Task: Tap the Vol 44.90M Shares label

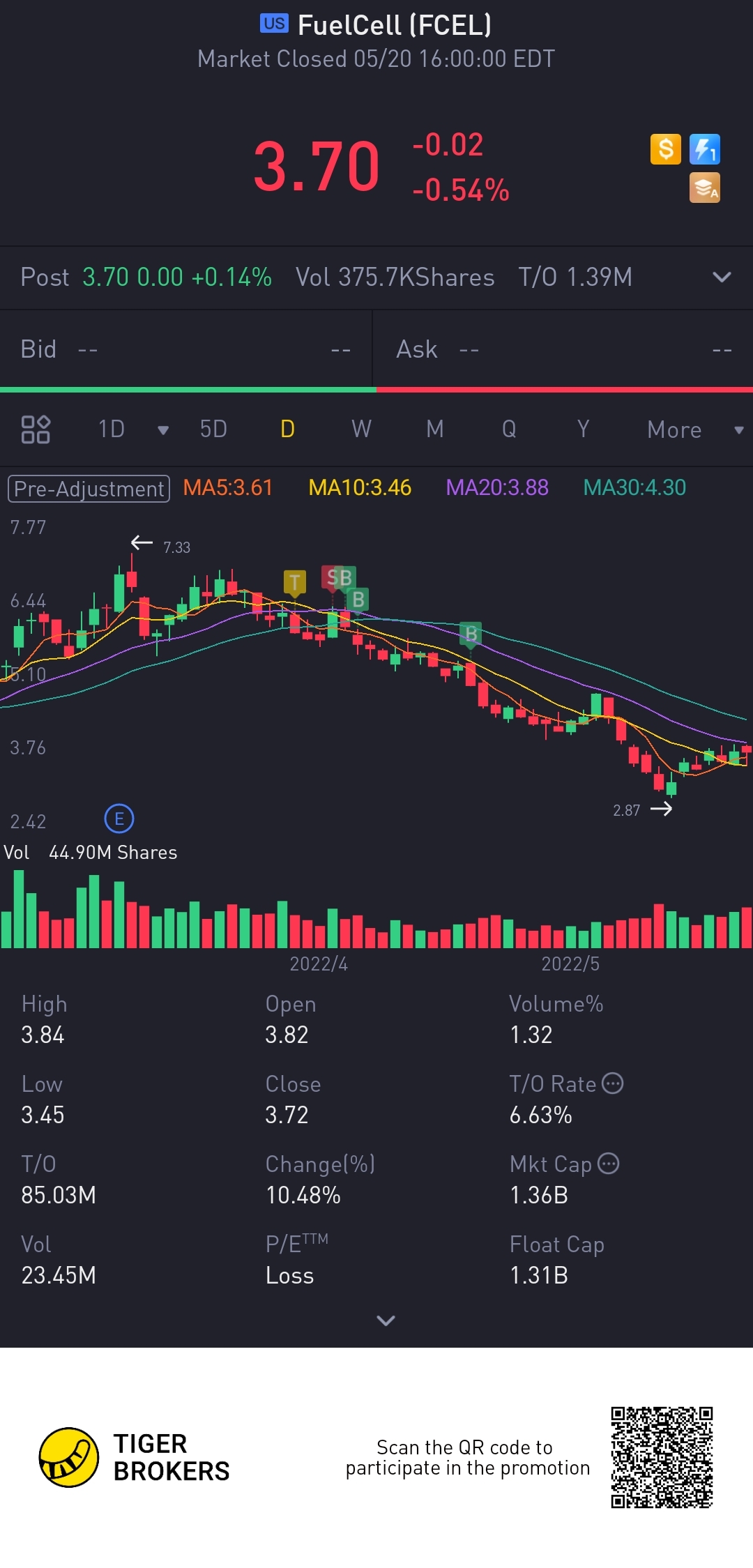Action: 91,853
